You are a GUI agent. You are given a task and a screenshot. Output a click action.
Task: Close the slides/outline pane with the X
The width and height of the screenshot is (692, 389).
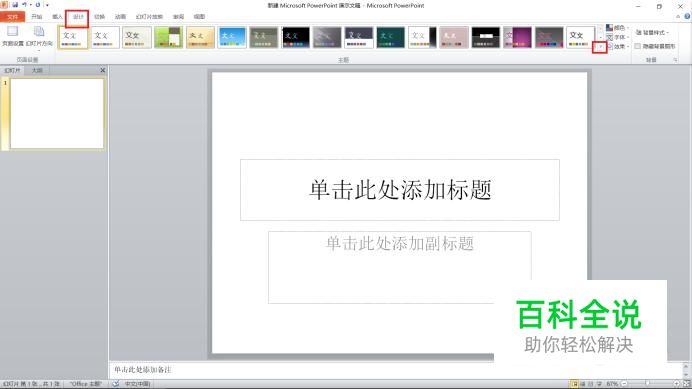tap(103, 70)
